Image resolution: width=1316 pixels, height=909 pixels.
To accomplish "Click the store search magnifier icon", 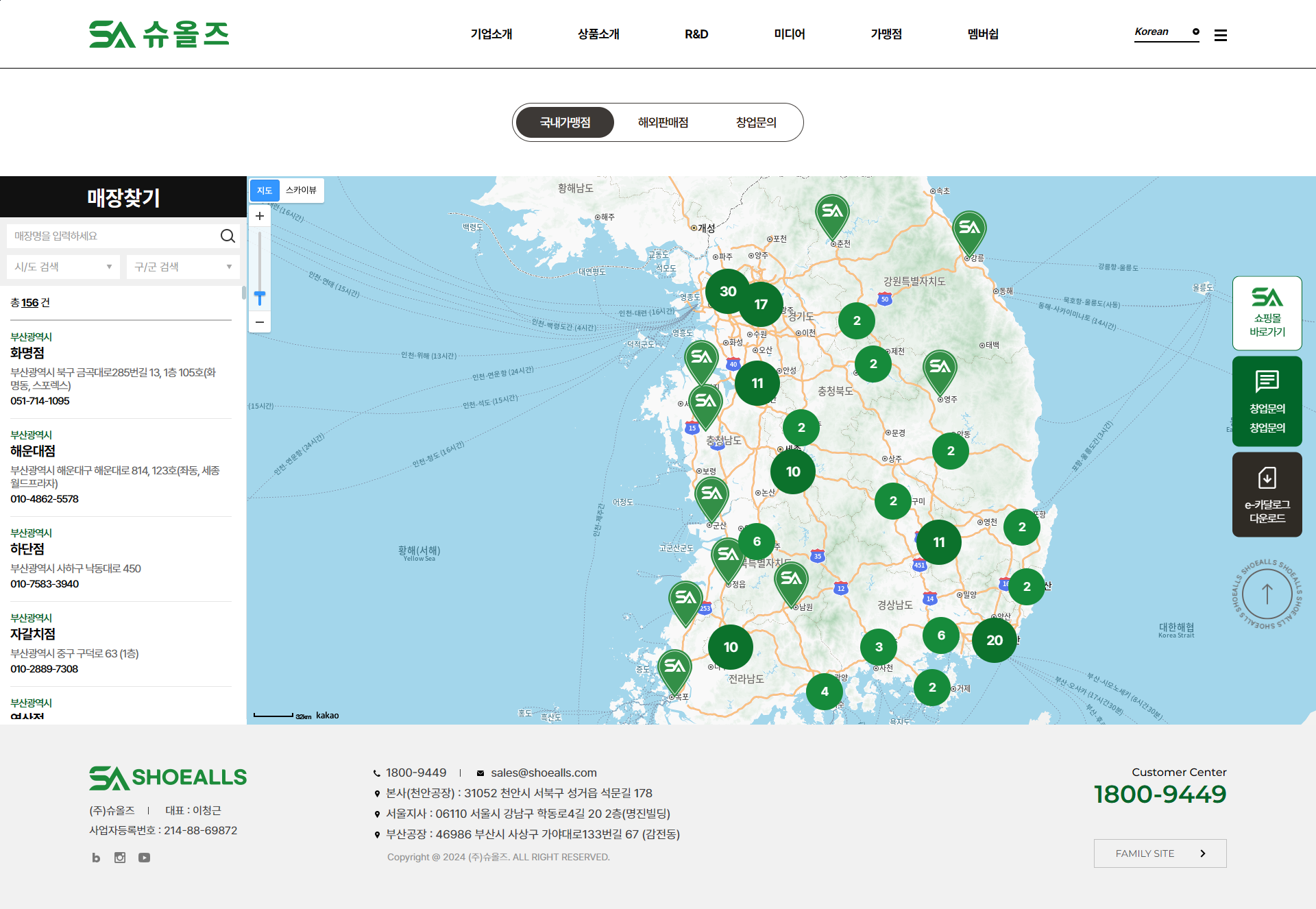I will tap(228, 236).
